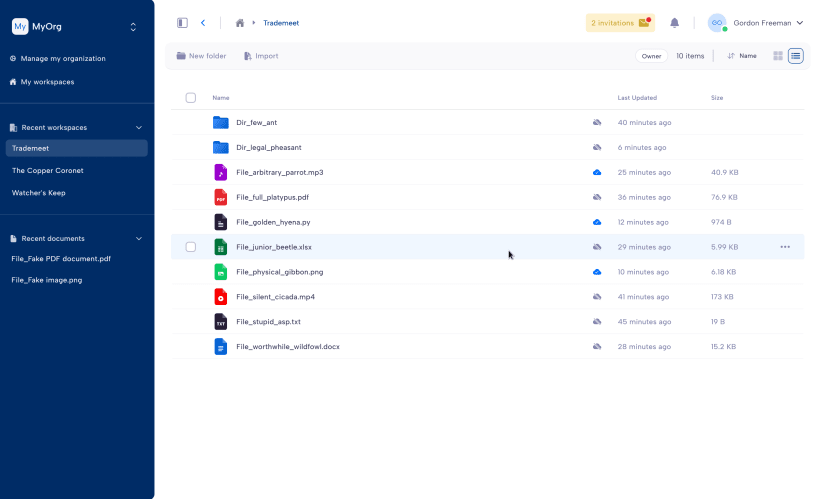
Task: Switch to list view layout
Action: pyautogui.click(x=795, y=56)
